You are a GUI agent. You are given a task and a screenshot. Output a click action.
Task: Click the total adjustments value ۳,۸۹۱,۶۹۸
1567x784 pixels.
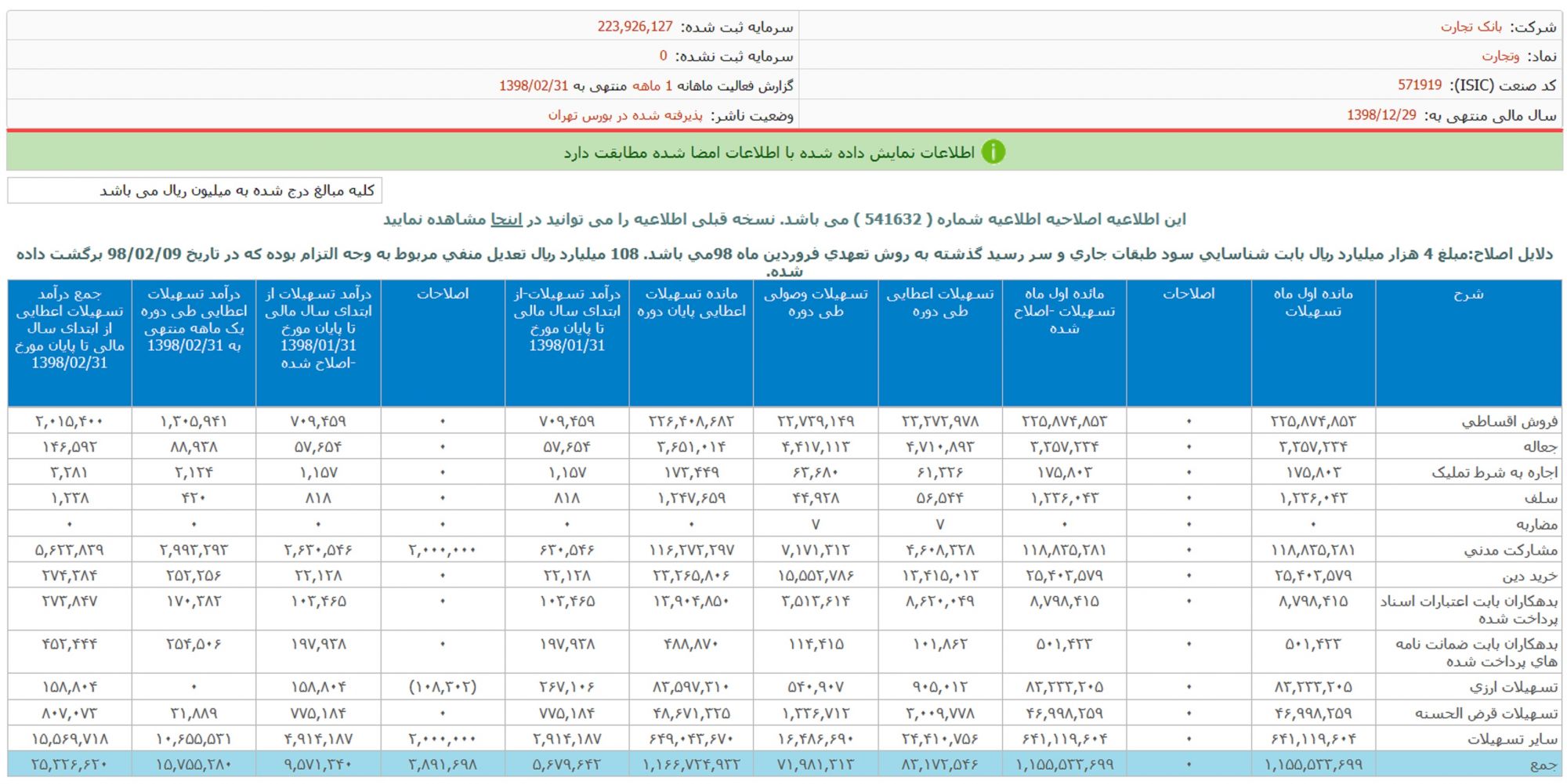pyautogui.click(x=442, y=764)
